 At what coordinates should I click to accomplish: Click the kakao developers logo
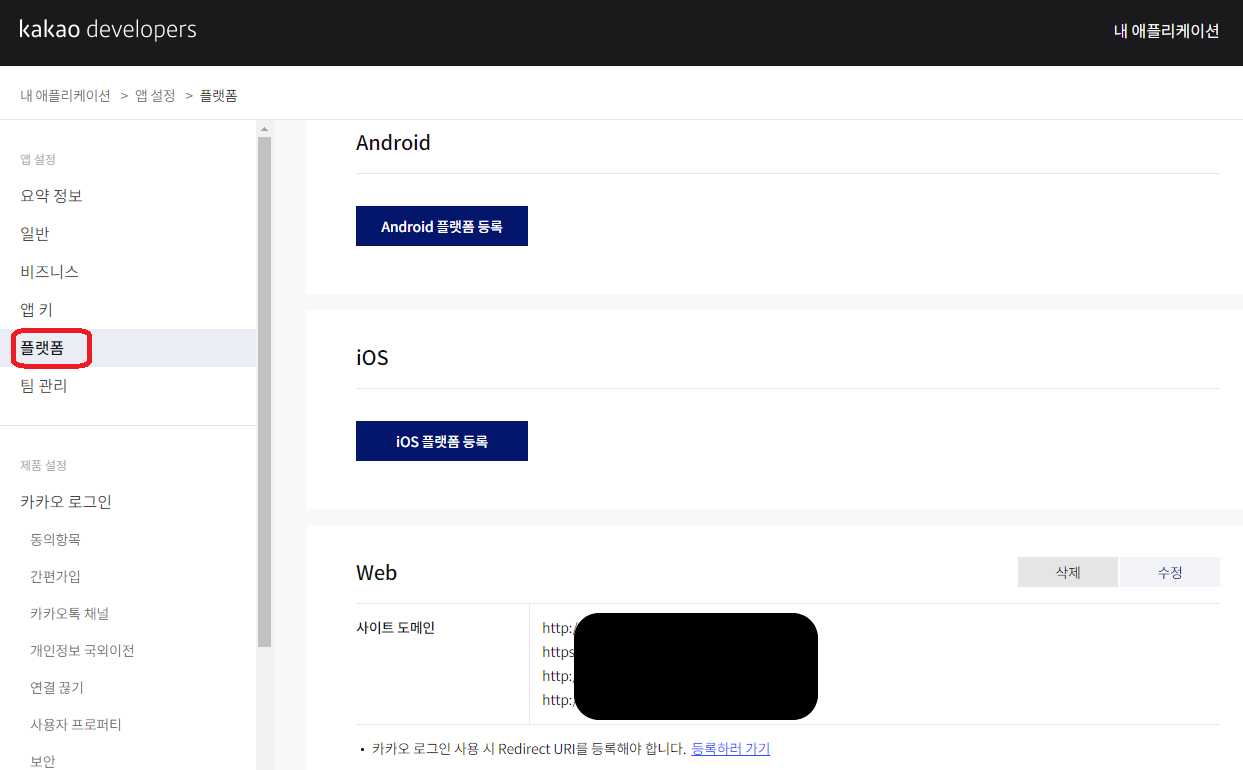pos(108,30)
